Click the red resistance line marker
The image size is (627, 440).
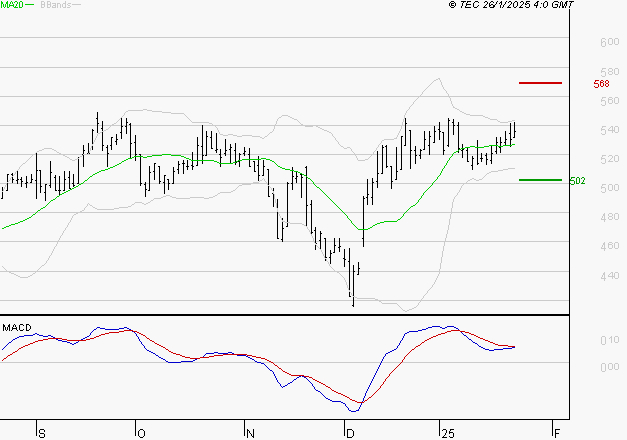[x=540, y=83]
